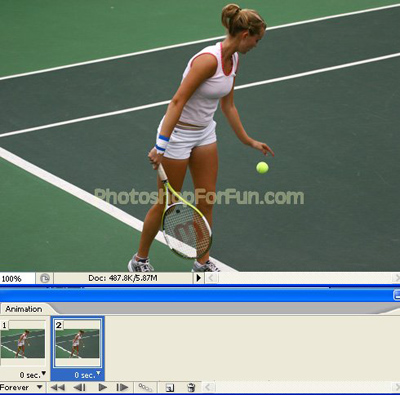
Task: Select frame 2 thumbnail
Action: (x=77, y=343)
